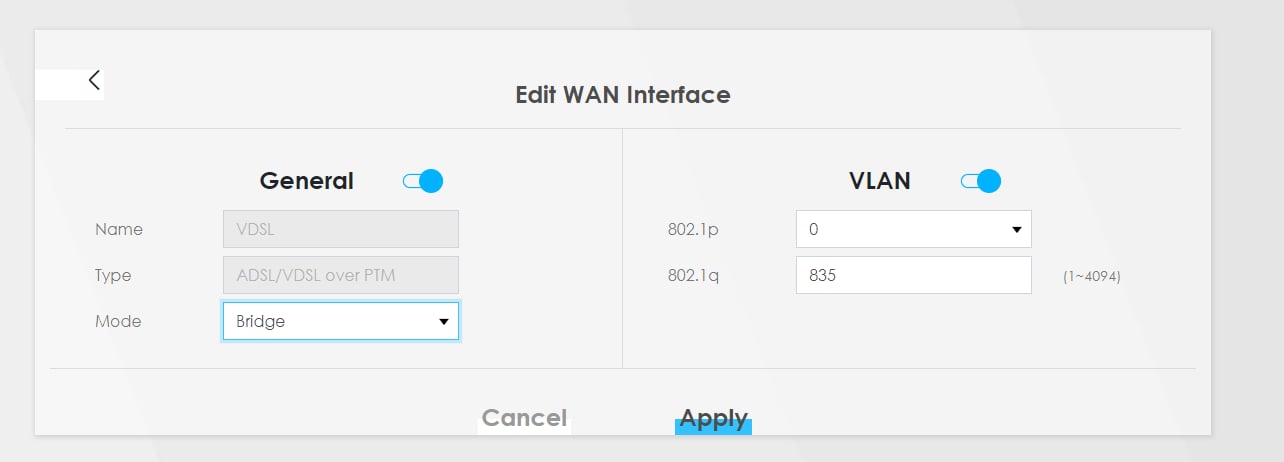The image size is (1284, 462).
Task: Click the VLAN section heading
Action: (x=879, y=181)
